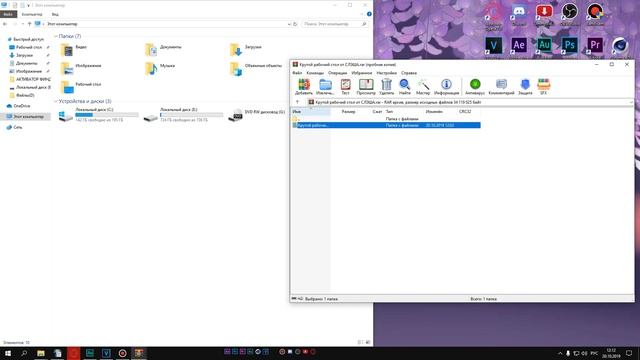Viewport: 640px width, 360px height.
Task: Open the Избранное menu in WinRAR
Action: pyautogui.click(x=362, y=73)
